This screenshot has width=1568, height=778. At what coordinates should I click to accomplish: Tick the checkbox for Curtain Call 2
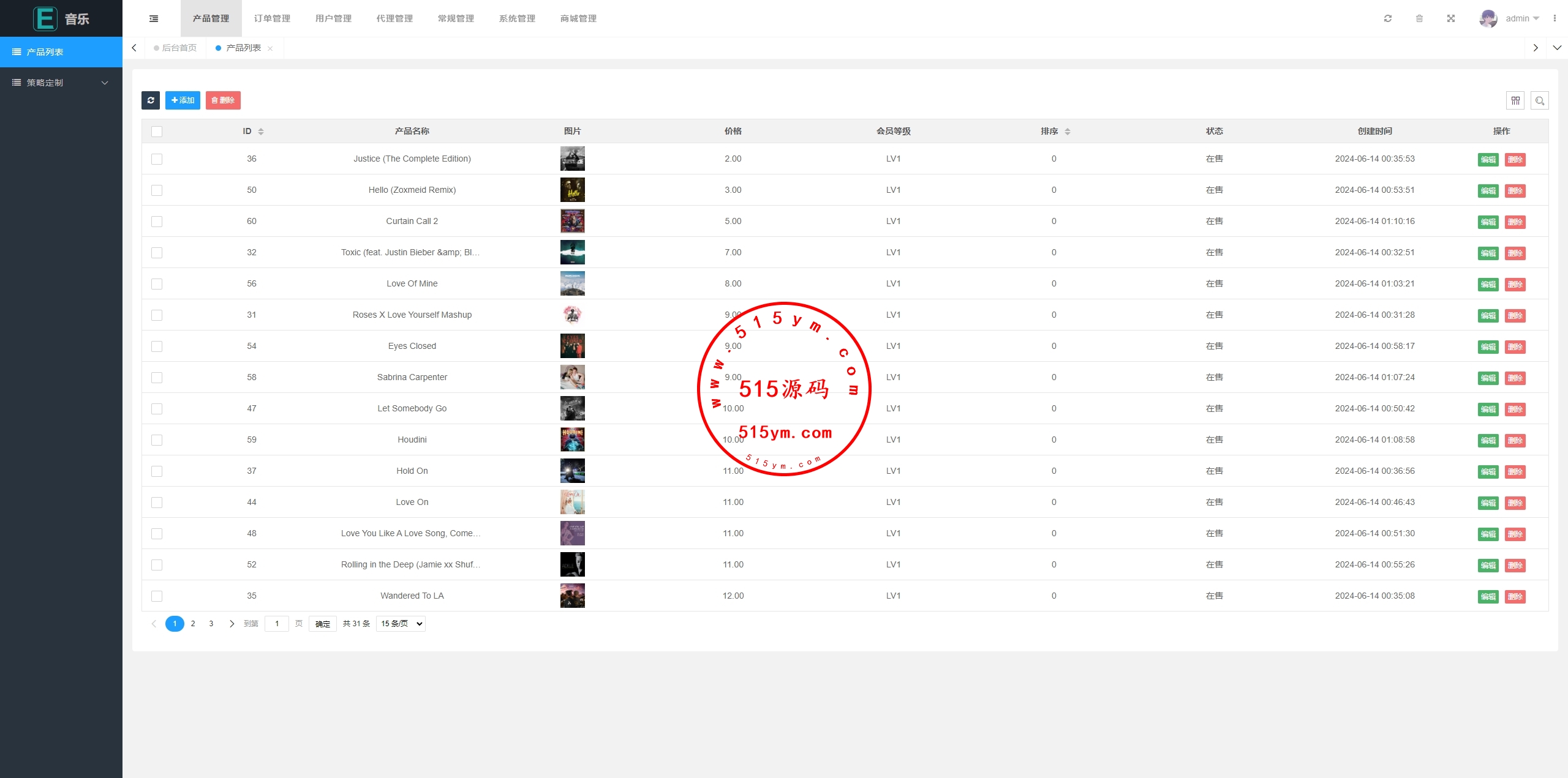click(x=157, y=222)
